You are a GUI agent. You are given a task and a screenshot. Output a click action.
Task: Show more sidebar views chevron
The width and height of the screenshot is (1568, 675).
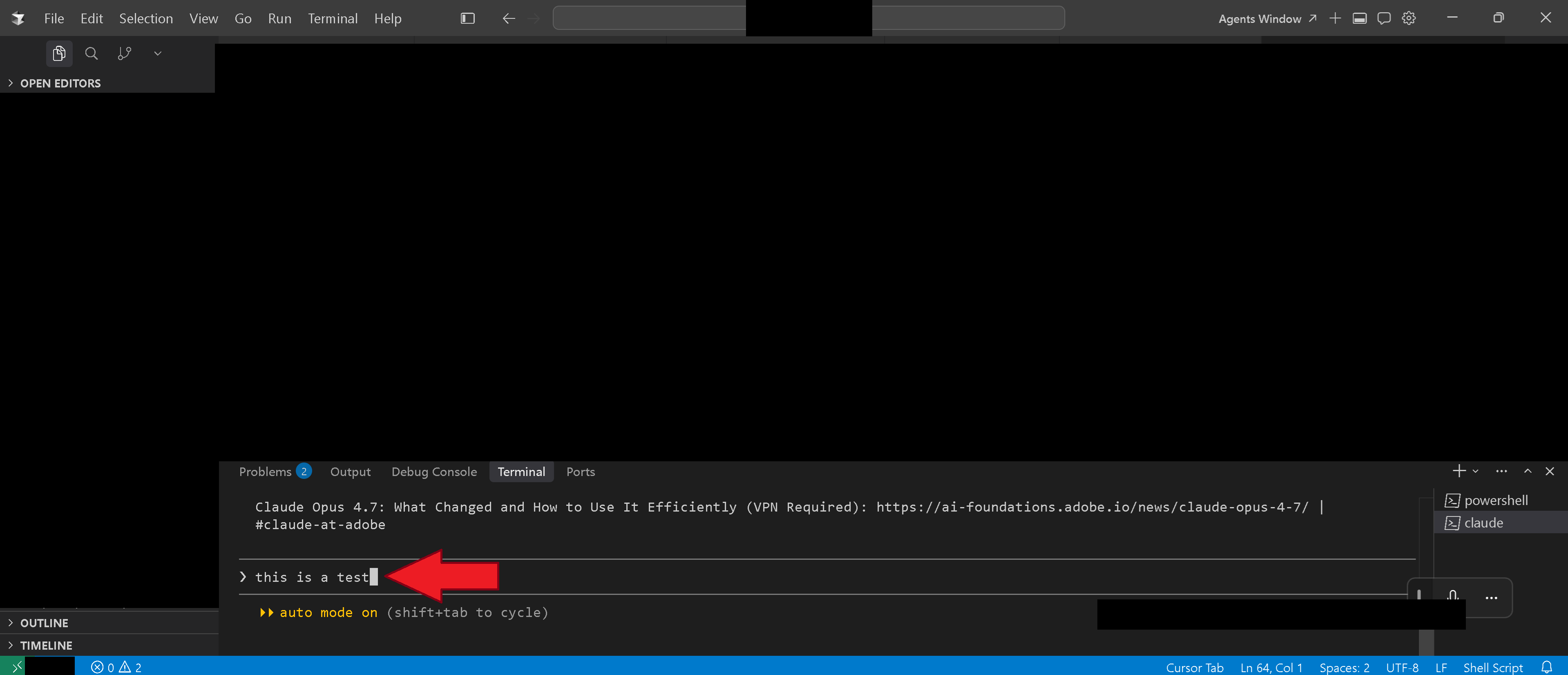[158, 54]
